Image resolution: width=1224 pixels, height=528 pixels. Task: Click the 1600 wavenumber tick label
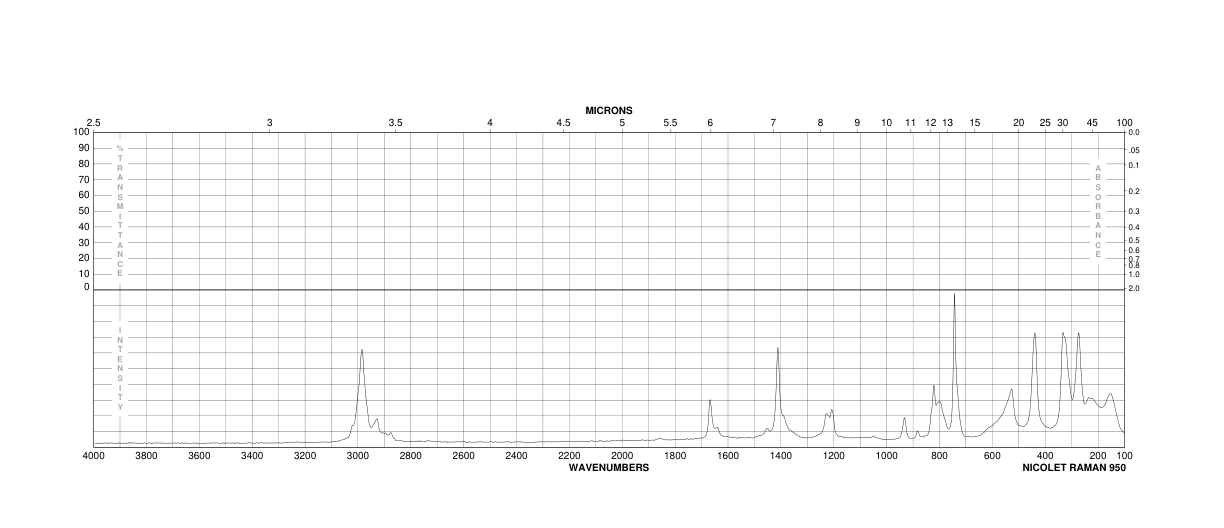[x=728, y=456]
